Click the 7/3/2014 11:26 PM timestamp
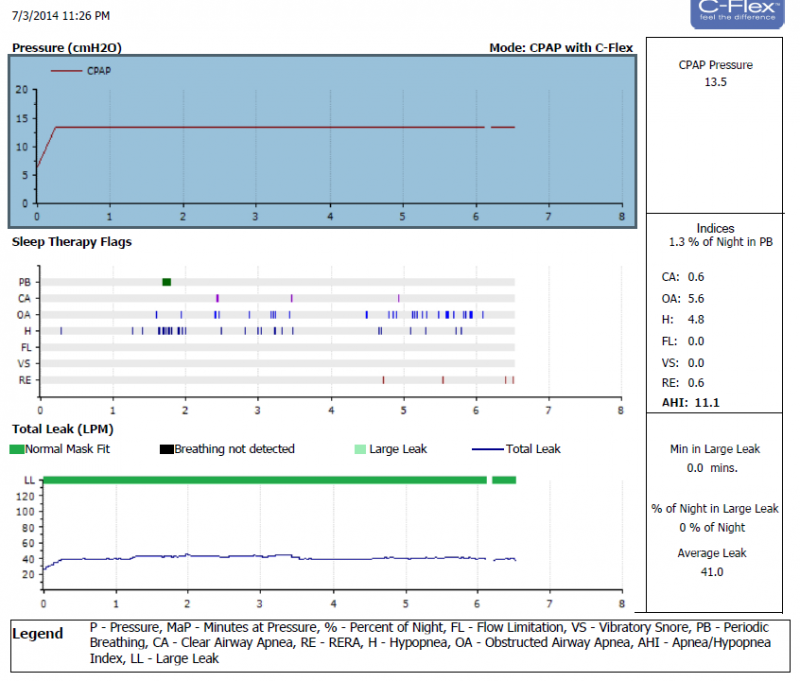 click(61, 16)
